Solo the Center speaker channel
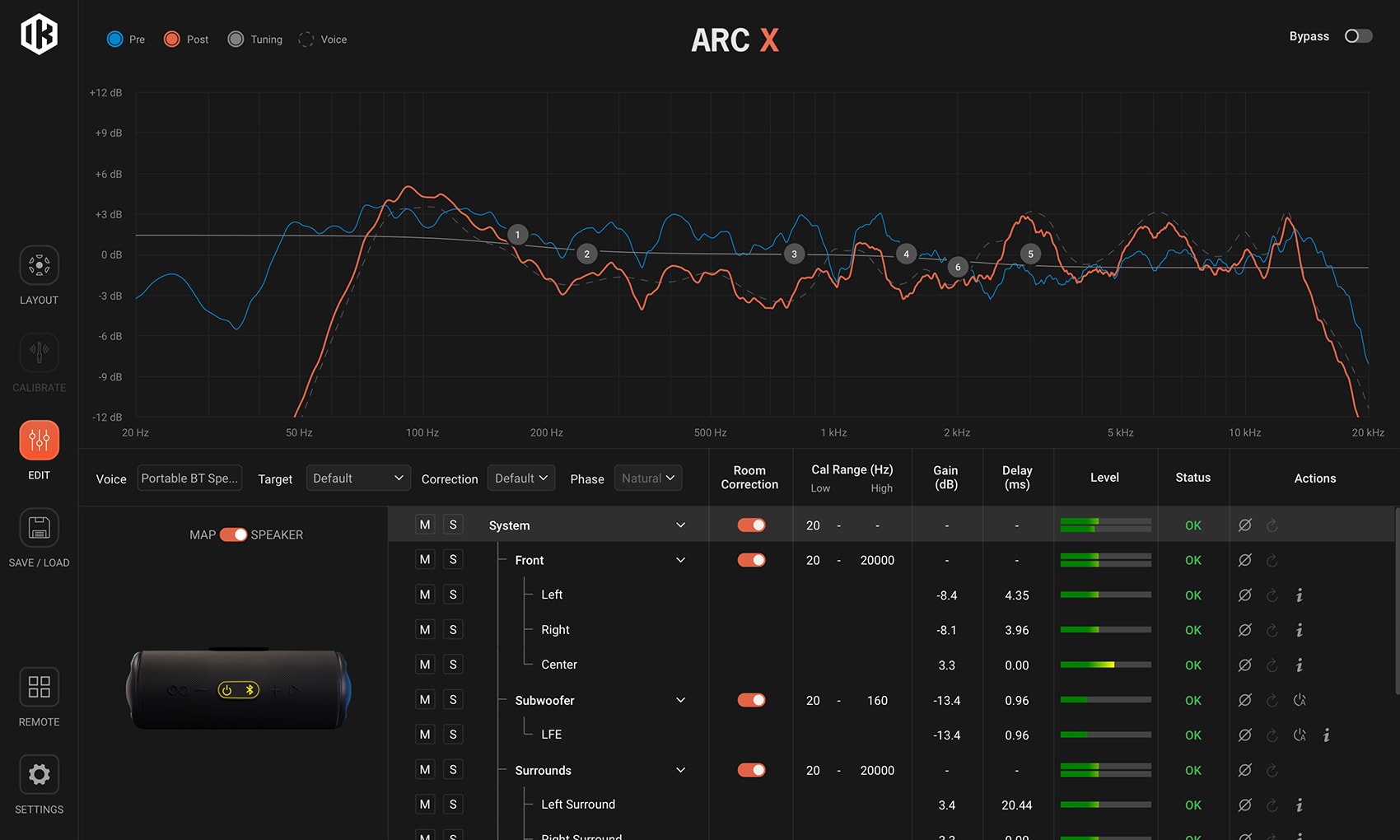This screenshot has width=1400, height=840. tap(453, 665)
